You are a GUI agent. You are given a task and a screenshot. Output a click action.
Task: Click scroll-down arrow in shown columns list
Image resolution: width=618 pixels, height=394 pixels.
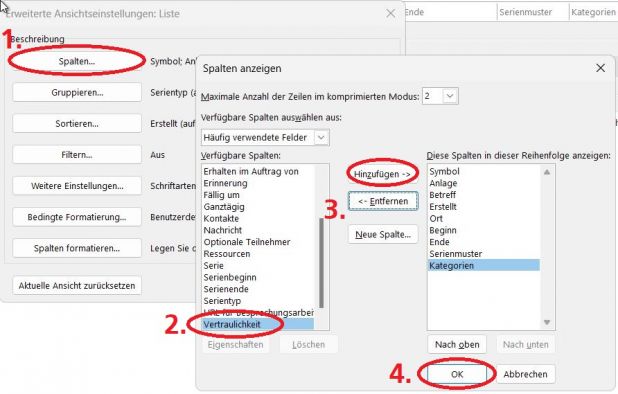(x=547, y=322)
